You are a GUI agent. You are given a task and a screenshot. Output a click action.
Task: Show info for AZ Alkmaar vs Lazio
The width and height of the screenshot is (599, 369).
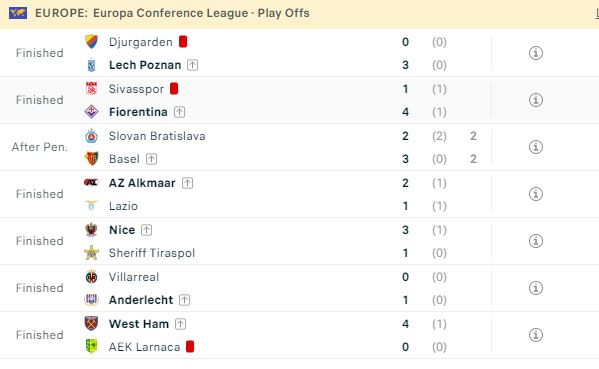[x=536, y=194]
